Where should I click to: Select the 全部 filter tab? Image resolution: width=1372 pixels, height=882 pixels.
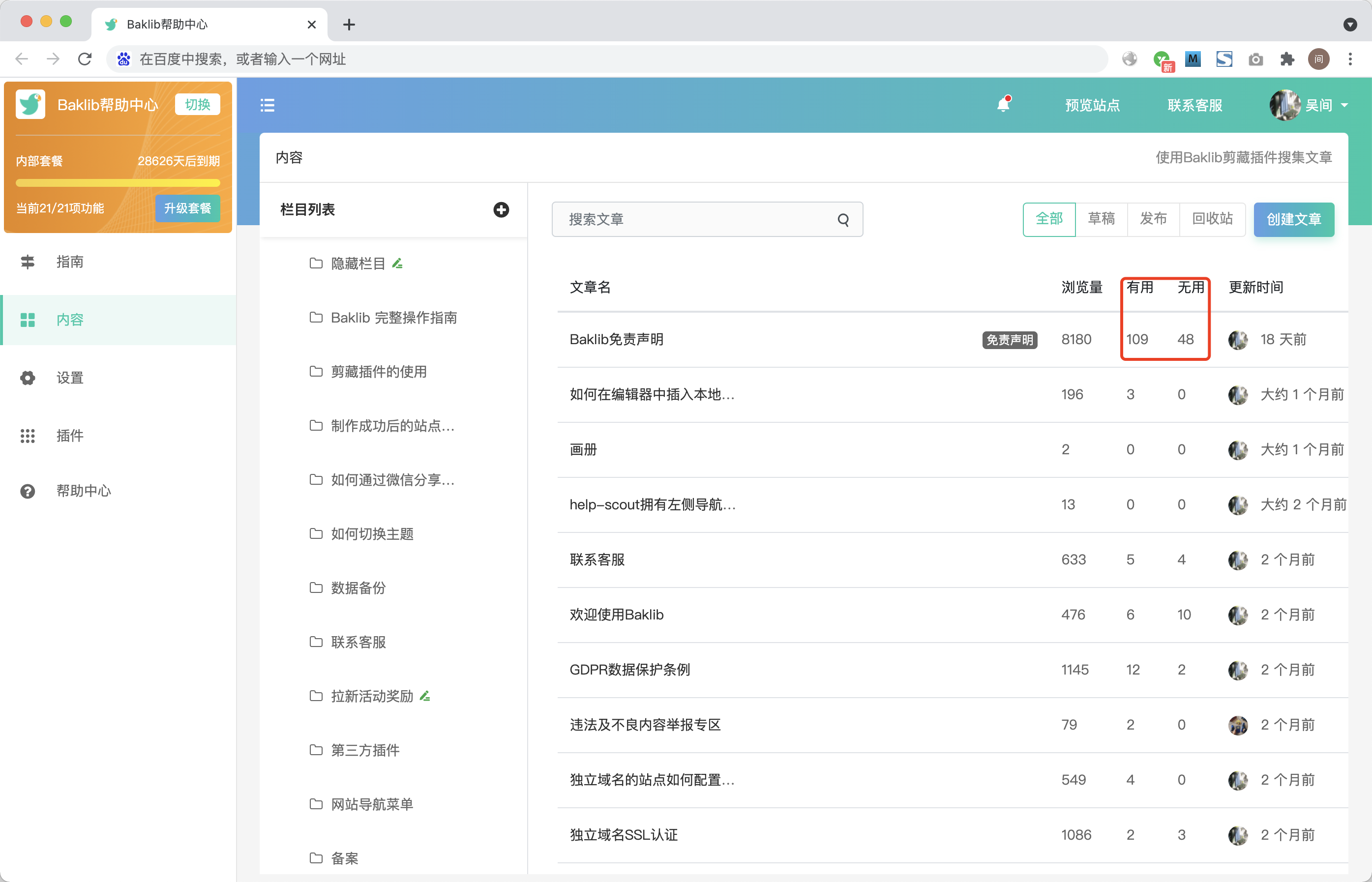[x=1049, y=219]
